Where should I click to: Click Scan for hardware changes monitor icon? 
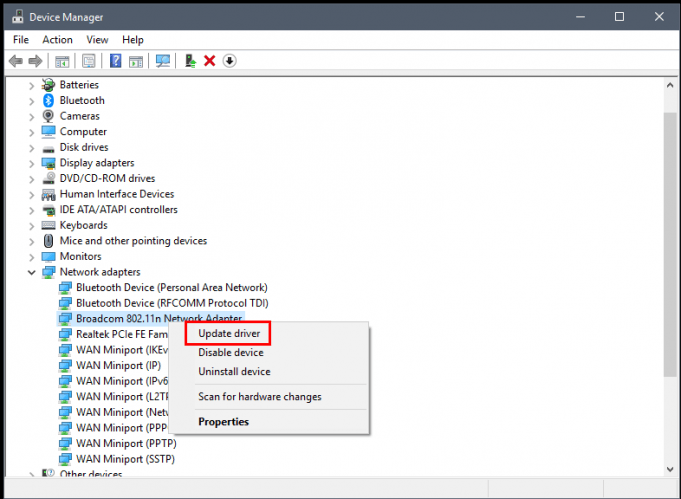163,61
